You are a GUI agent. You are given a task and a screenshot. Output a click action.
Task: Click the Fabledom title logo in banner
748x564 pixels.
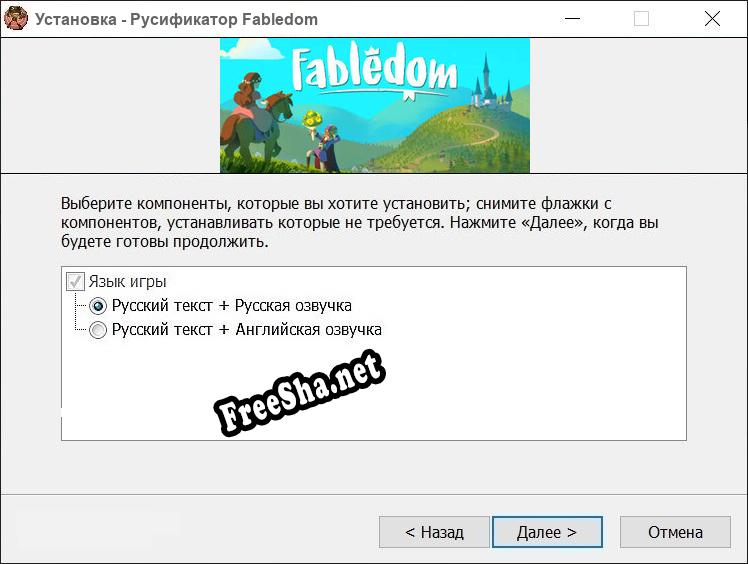(374, 69)
